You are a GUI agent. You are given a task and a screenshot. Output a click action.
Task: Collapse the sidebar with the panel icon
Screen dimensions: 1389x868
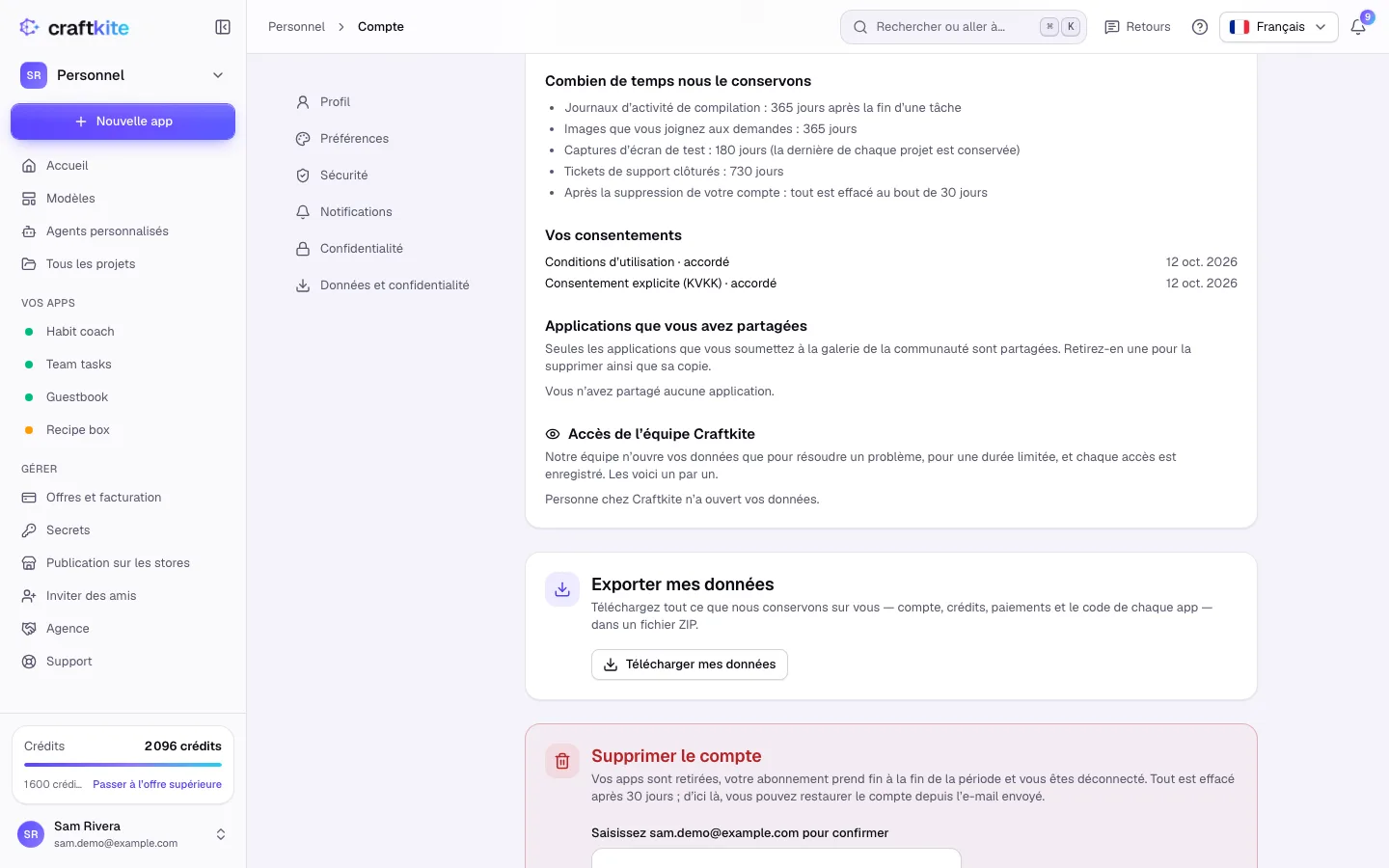[223, 27]
